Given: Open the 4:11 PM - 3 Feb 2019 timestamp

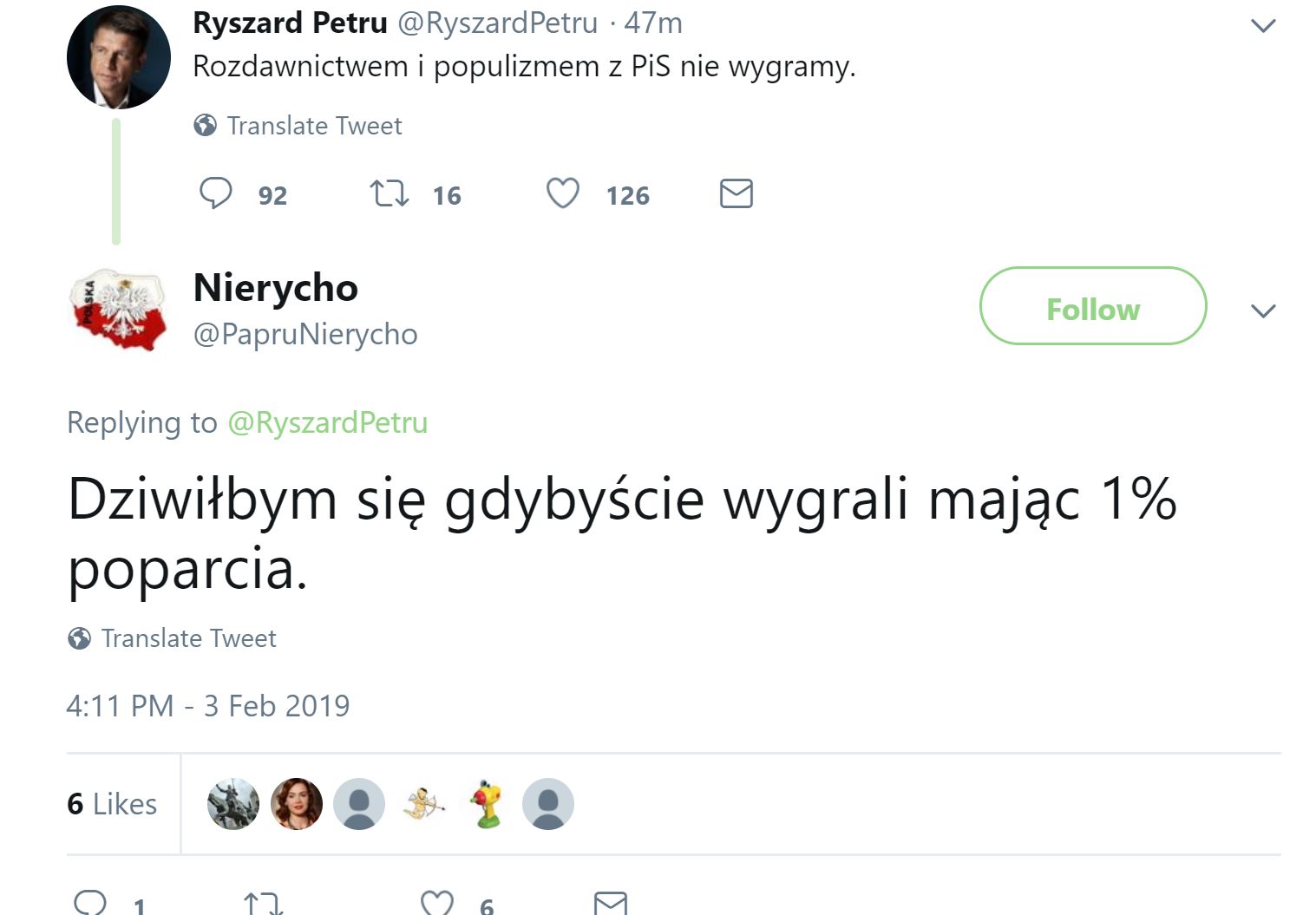Looking at the screenshot, I should point(208,706).
